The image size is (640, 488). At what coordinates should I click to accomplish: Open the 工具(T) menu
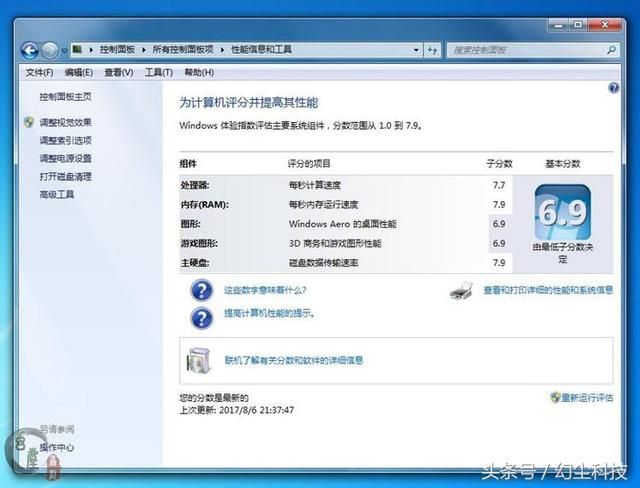pos(159,73)
